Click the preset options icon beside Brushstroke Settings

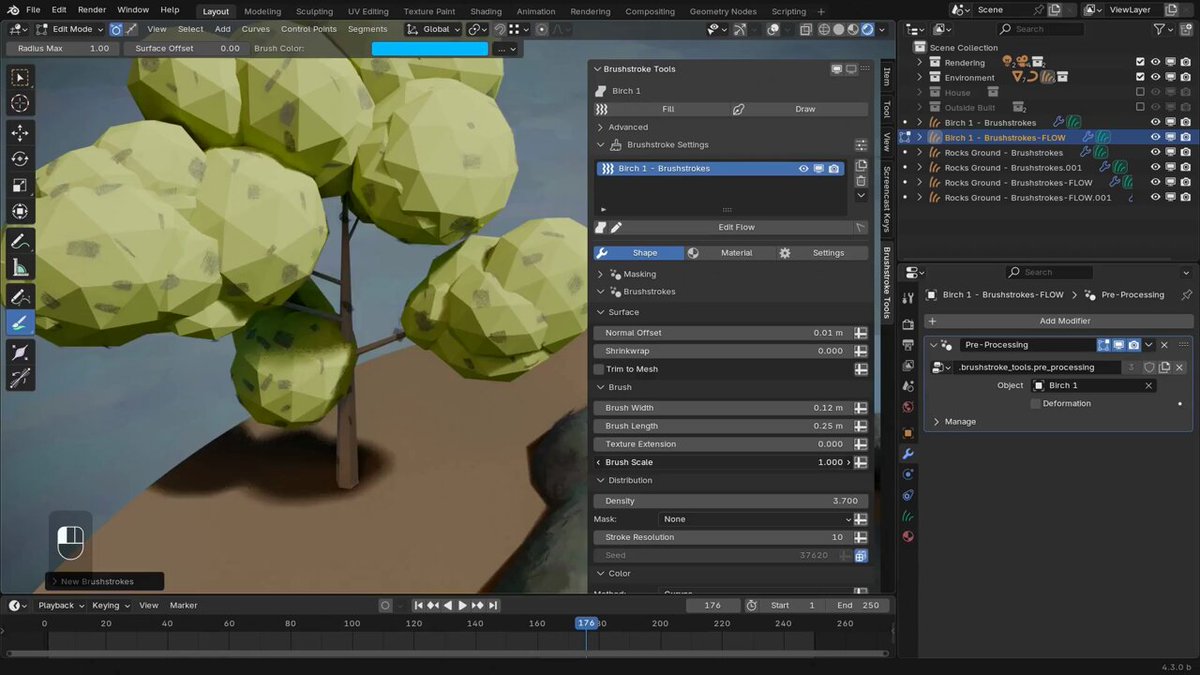pos(861,145)
